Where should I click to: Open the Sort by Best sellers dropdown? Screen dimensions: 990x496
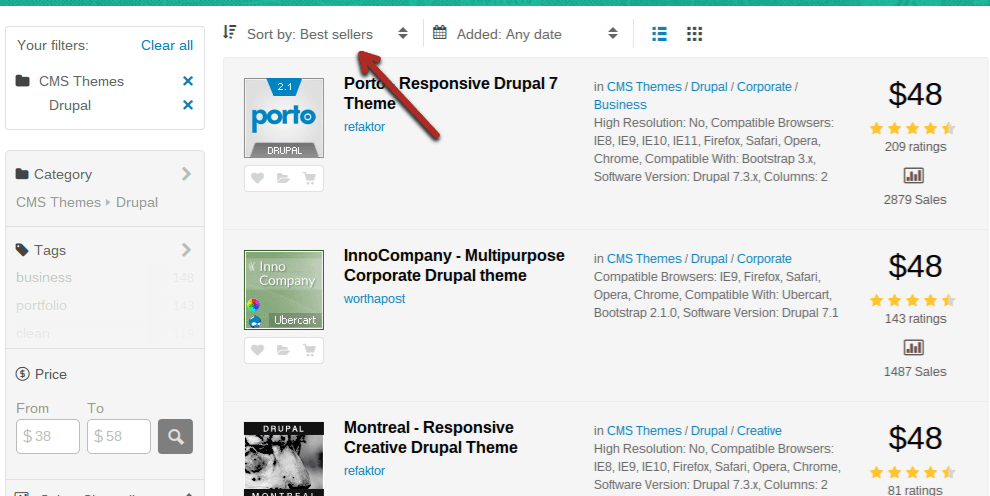[316, 34]
